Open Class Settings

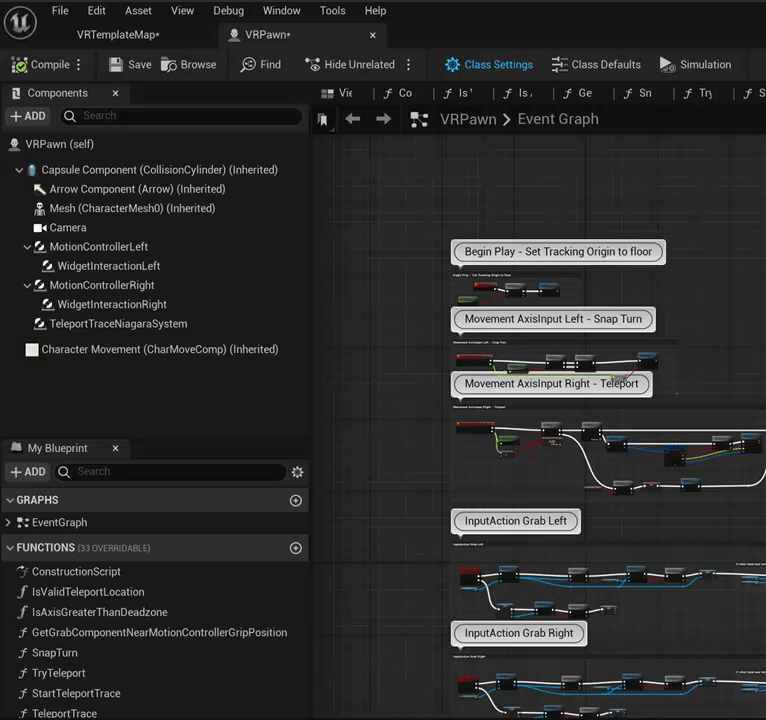[489, 64]
